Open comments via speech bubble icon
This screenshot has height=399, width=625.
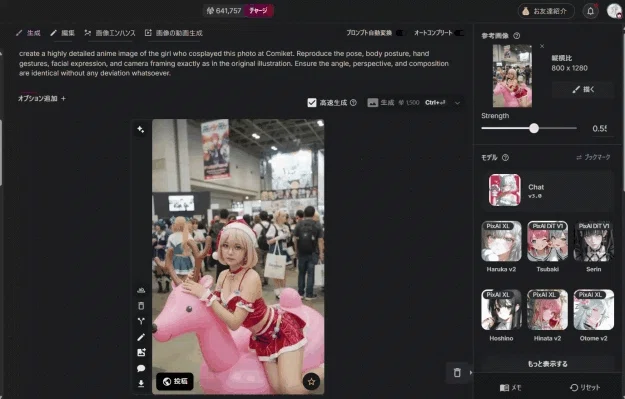click(141, 368)
